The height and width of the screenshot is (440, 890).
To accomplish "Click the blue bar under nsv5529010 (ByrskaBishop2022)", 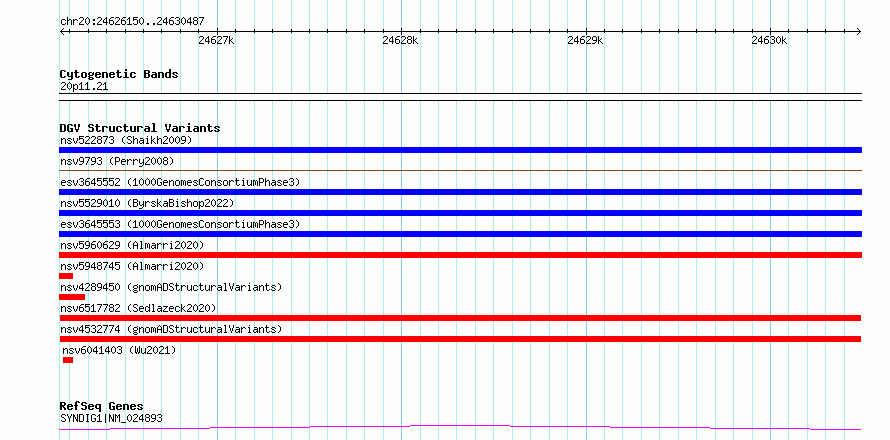I will pos(460,213).
